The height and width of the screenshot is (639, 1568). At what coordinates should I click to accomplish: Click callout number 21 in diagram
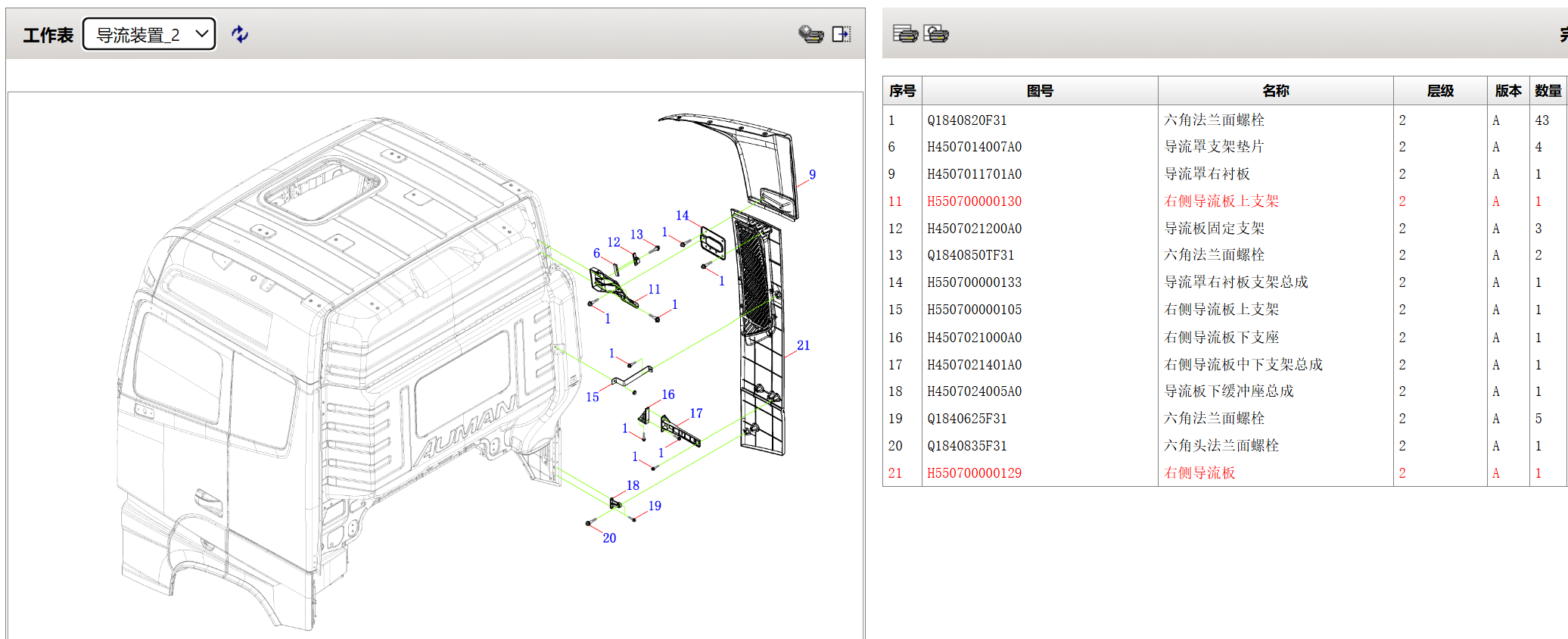click(803, 346)
